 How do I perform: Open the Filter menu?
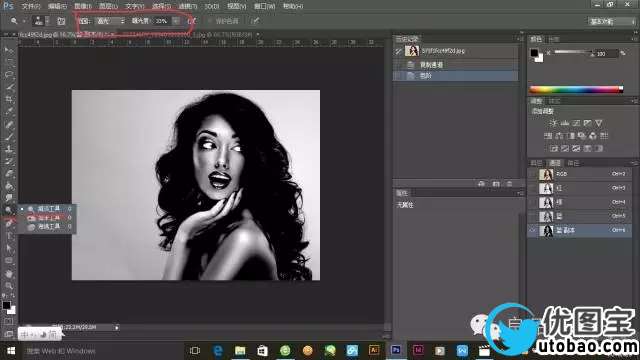pyautogui.click(x=188, y=6)
